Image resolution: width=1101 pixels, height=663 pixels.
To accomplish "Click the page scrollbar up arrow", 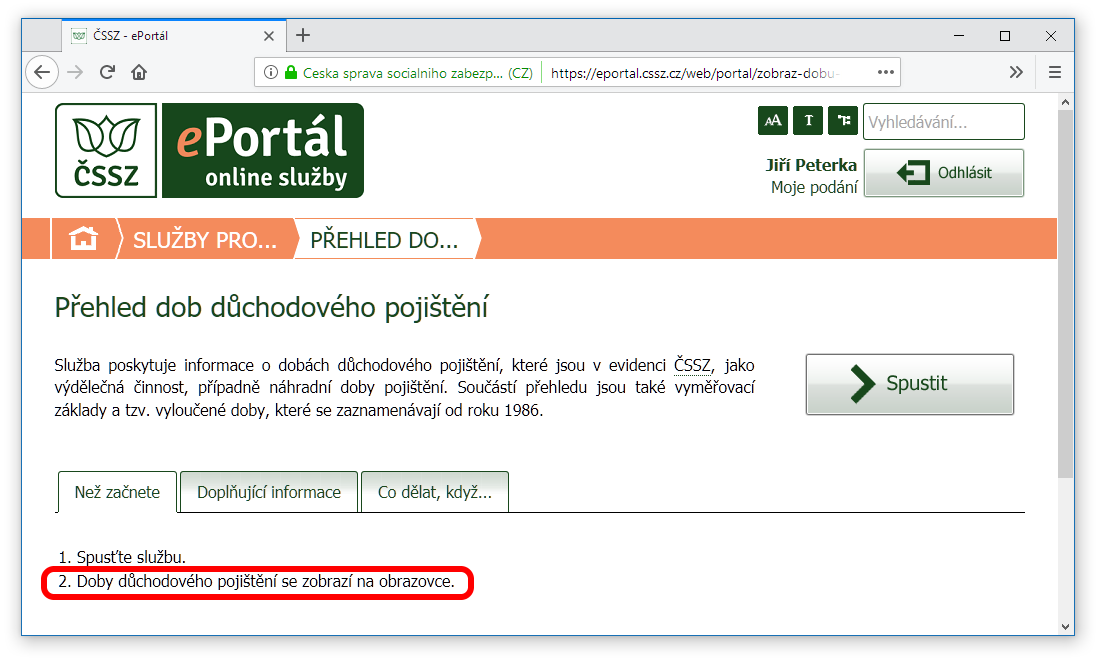I will [1065, 103].
